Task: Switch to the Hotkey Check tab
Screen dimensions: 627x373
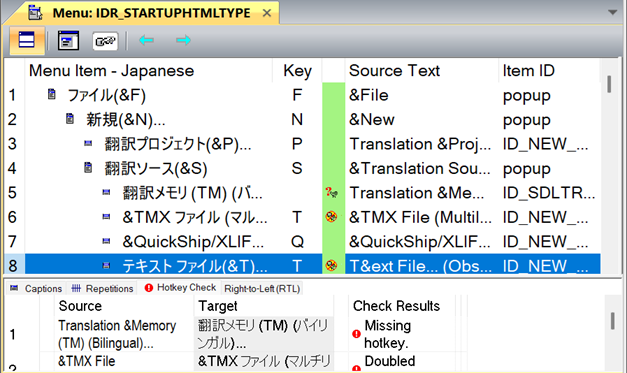Action: (x=180, y=287)
